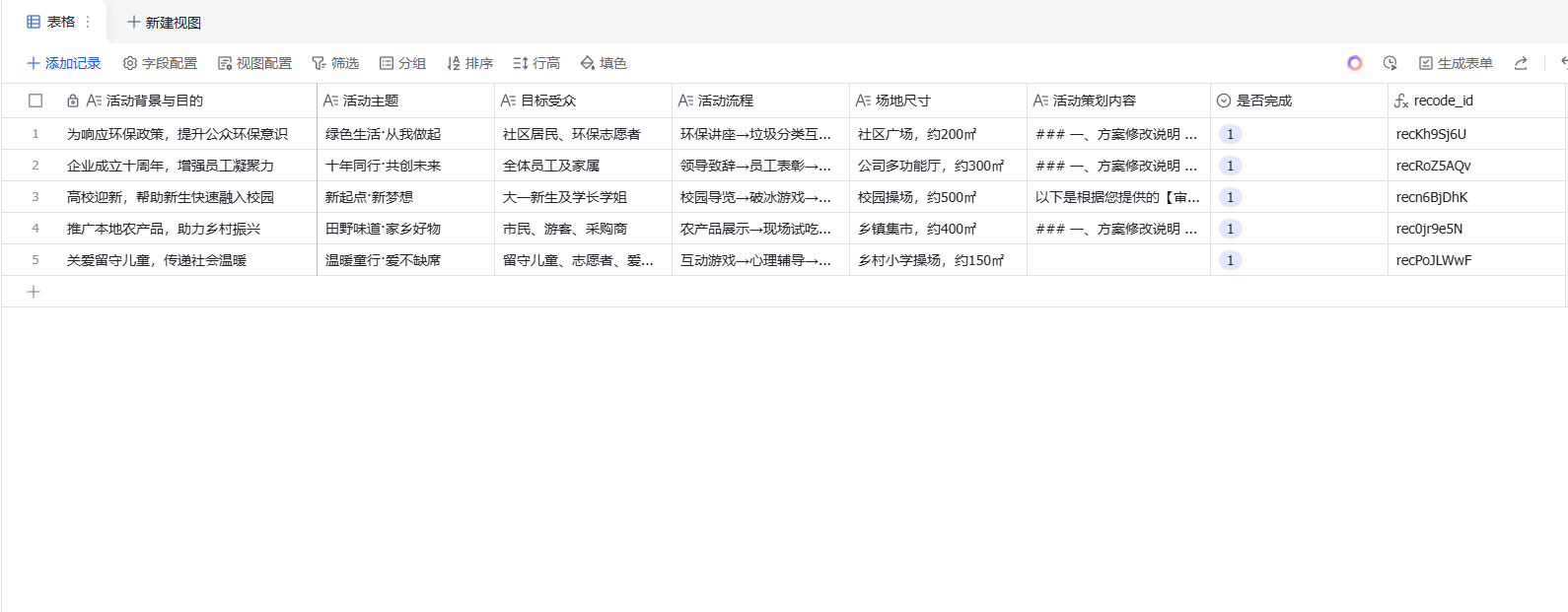Open the three-dot menu on 表格 tab

tap(88, 22)
